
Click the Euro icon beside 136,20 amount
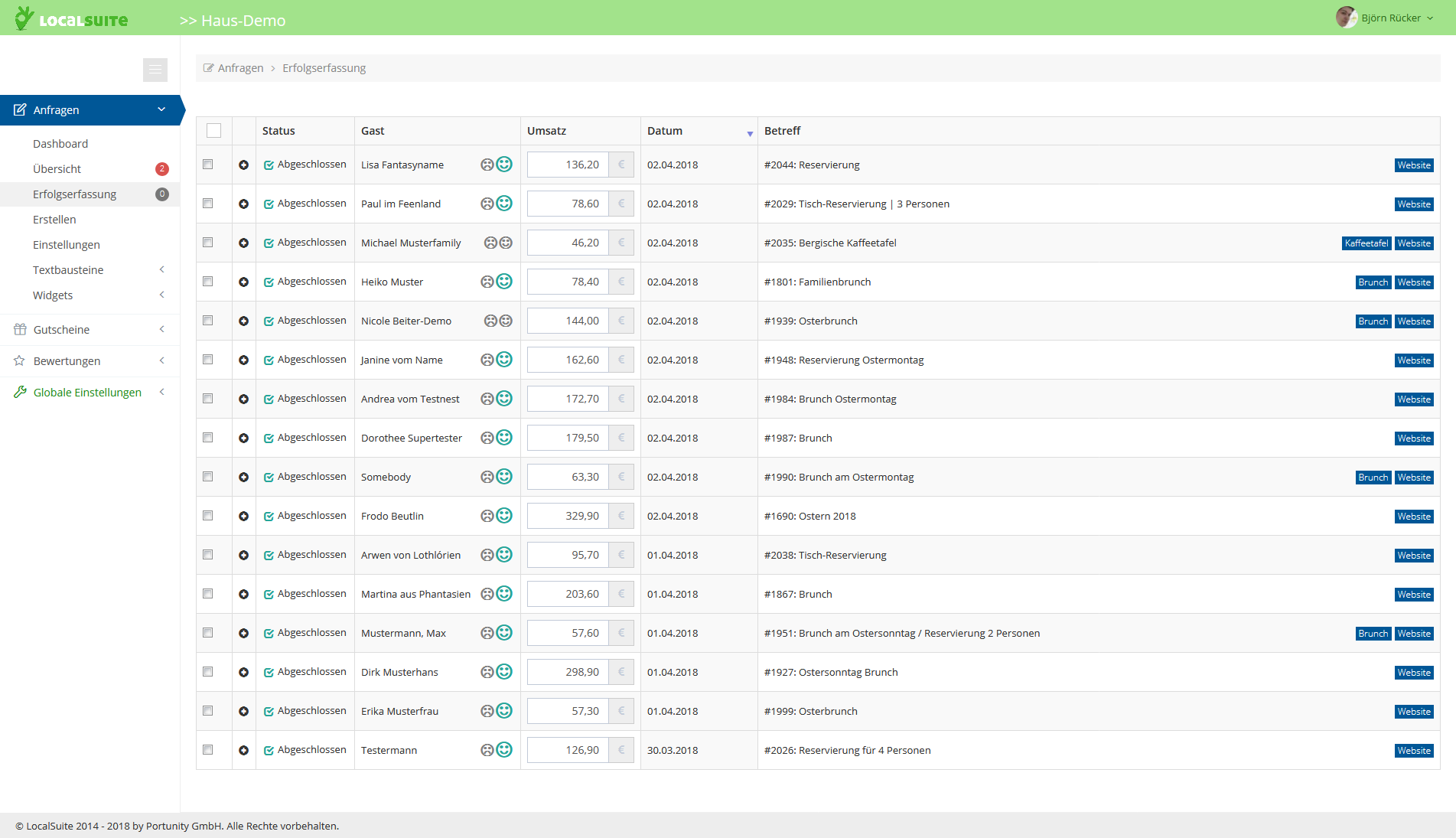click(x=621, y=165)
